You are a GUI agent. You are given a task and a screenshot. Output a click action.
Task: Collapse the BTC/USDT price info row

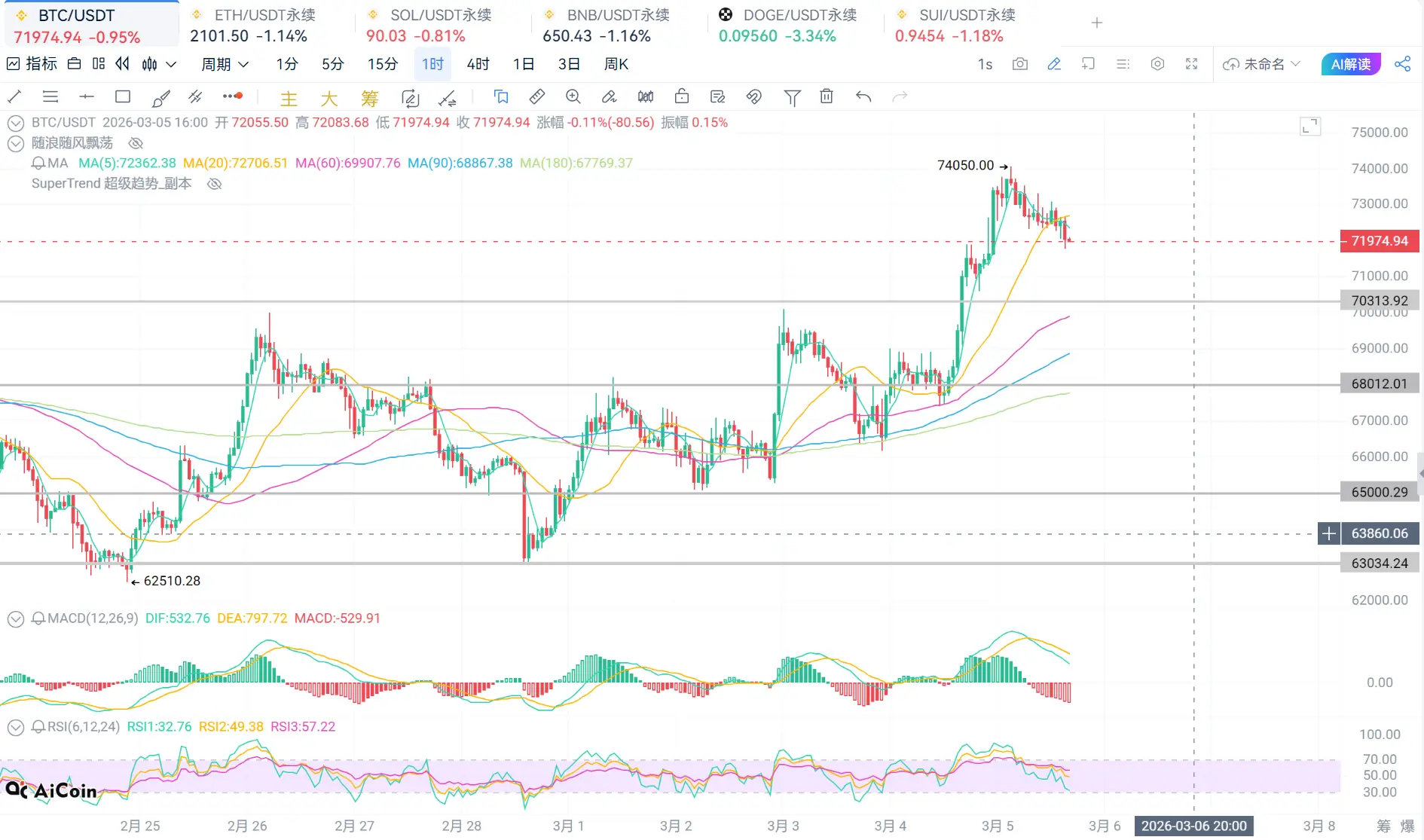point(16,123)
